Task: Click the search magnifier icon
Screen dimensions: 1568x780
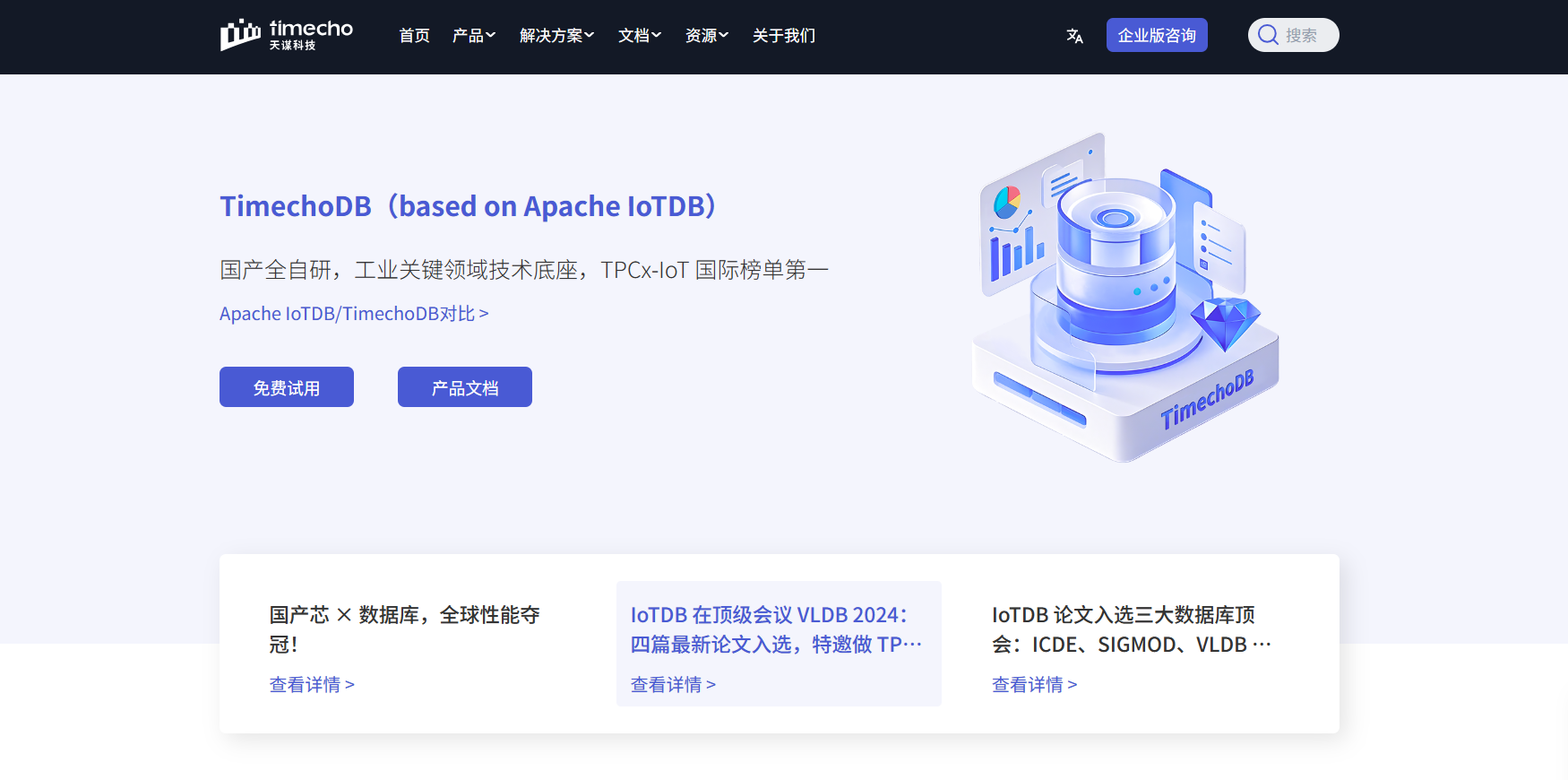Action: pyautogui.click(x=1268, y=35)
